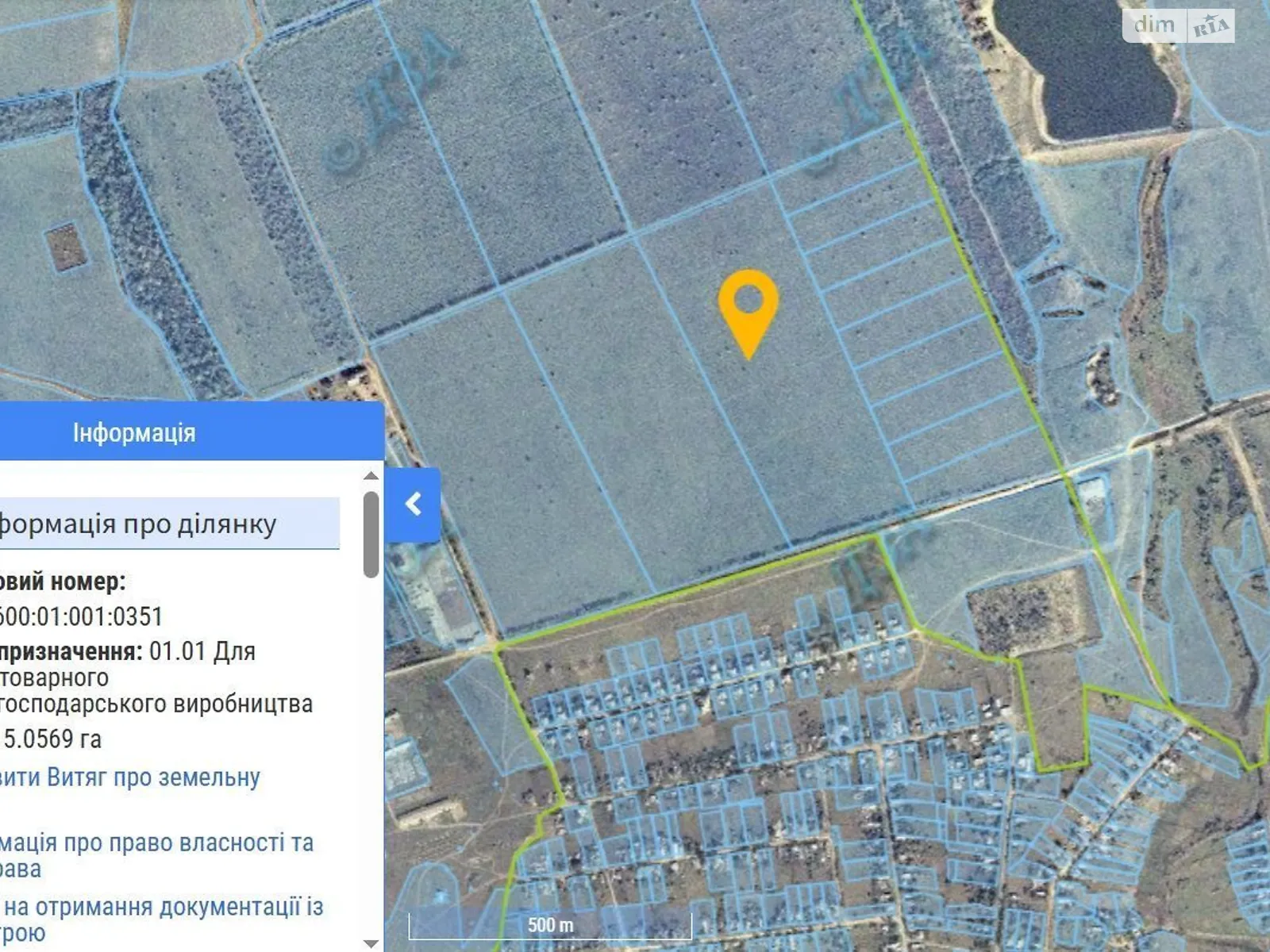Viewport: 1270px width, 952px height.
Task: Open the Інформація про ділянку section
Action: 139,524
